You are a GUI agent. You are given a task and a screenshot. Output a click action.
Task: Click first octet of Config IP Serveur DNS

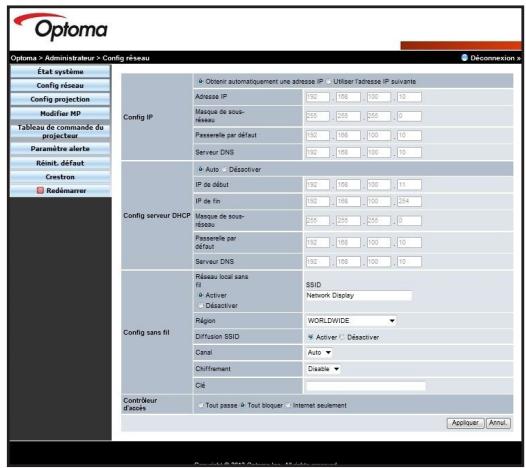317,153
